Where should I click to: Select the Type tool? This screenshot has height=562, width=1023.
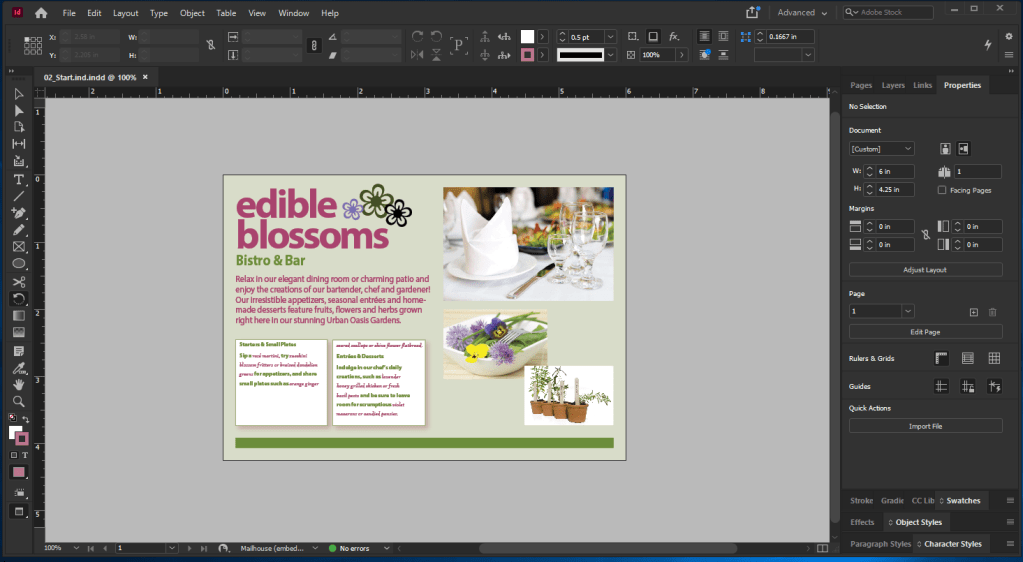point(18,179)
